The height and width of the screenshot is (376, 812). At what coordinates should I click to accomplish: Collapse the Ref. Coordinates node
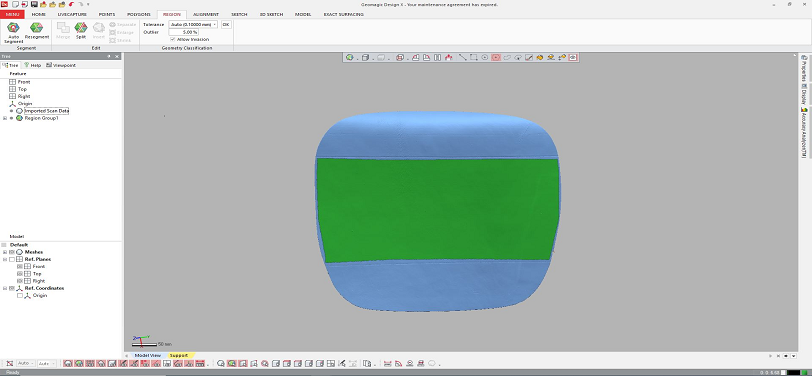pyautogui.click(x=5, y=288)
